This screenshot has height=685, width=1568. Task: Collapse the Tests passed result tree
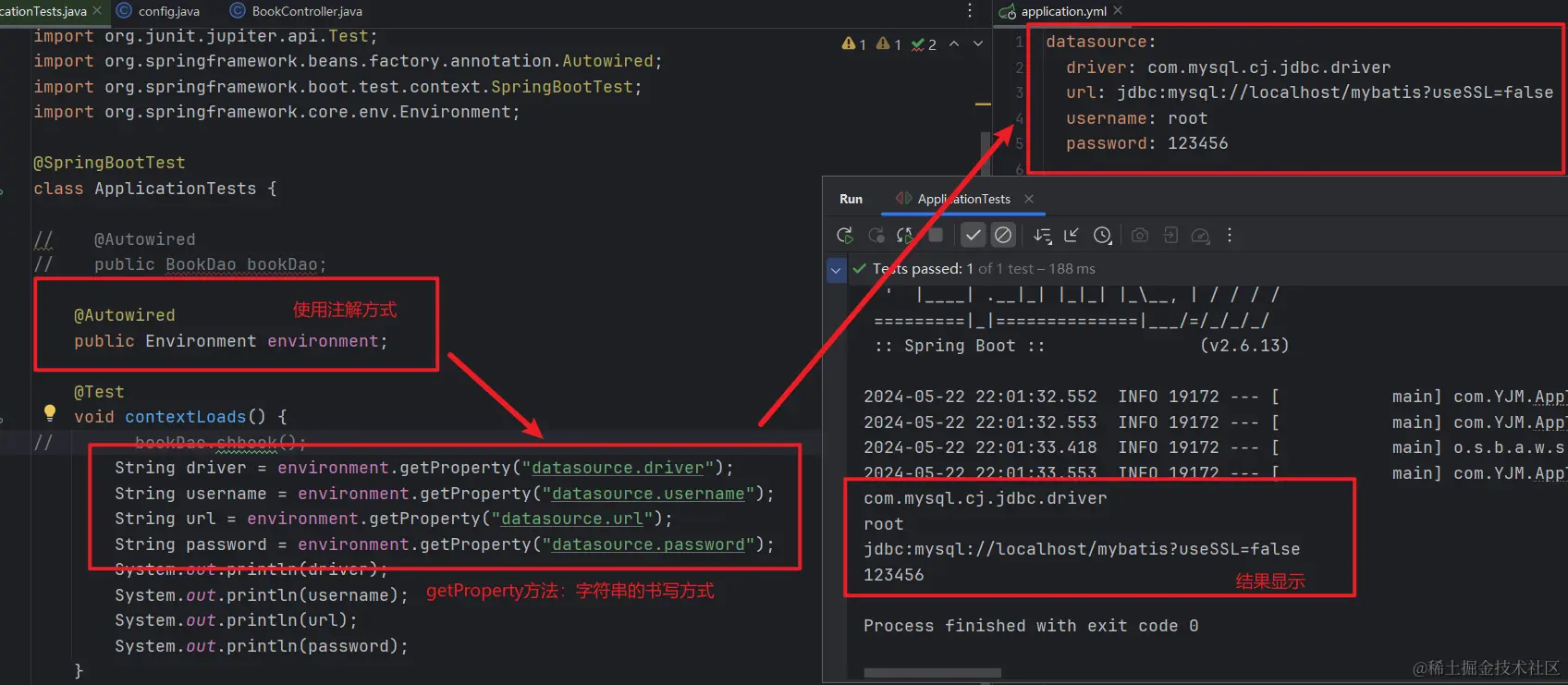pyautogui.click(x=836, y=270)
